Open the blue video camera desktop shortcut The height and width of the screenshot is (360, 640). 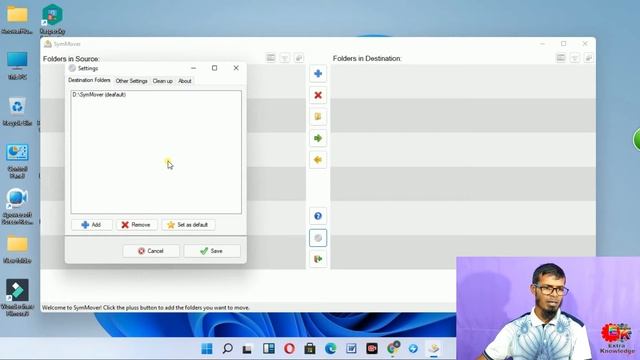(x=17, y=207)
